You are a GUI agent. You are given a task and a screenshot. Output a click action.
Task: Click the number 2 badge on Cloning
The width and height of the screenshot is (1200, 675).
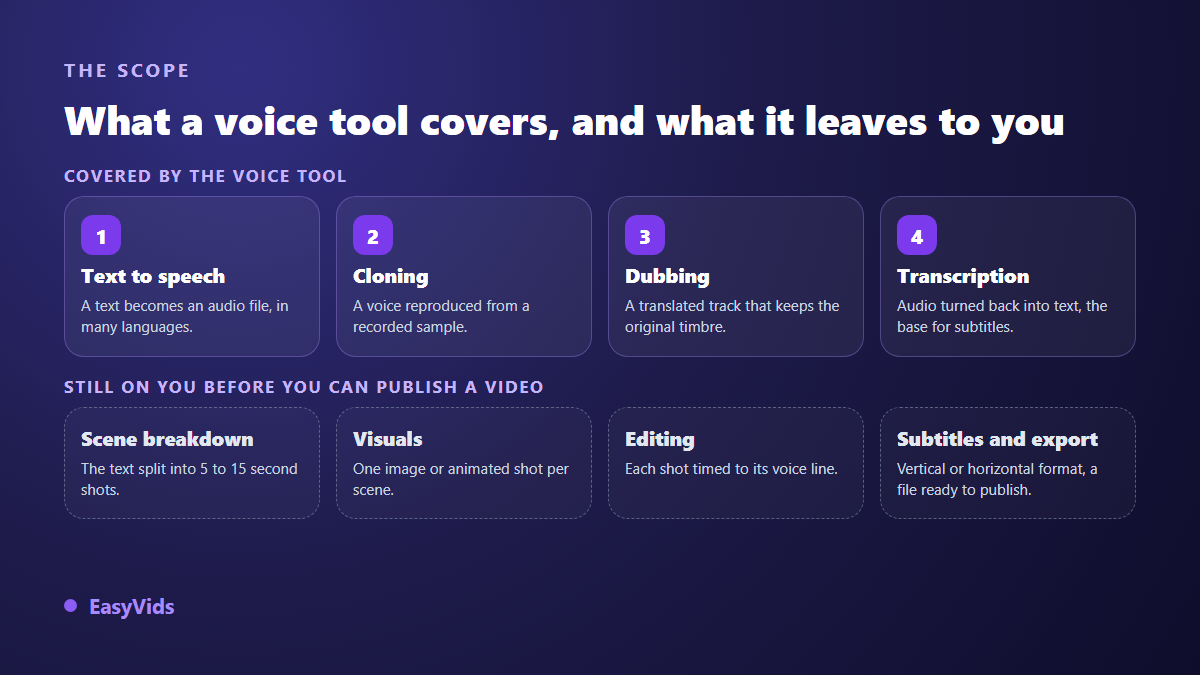pos(373,235)
